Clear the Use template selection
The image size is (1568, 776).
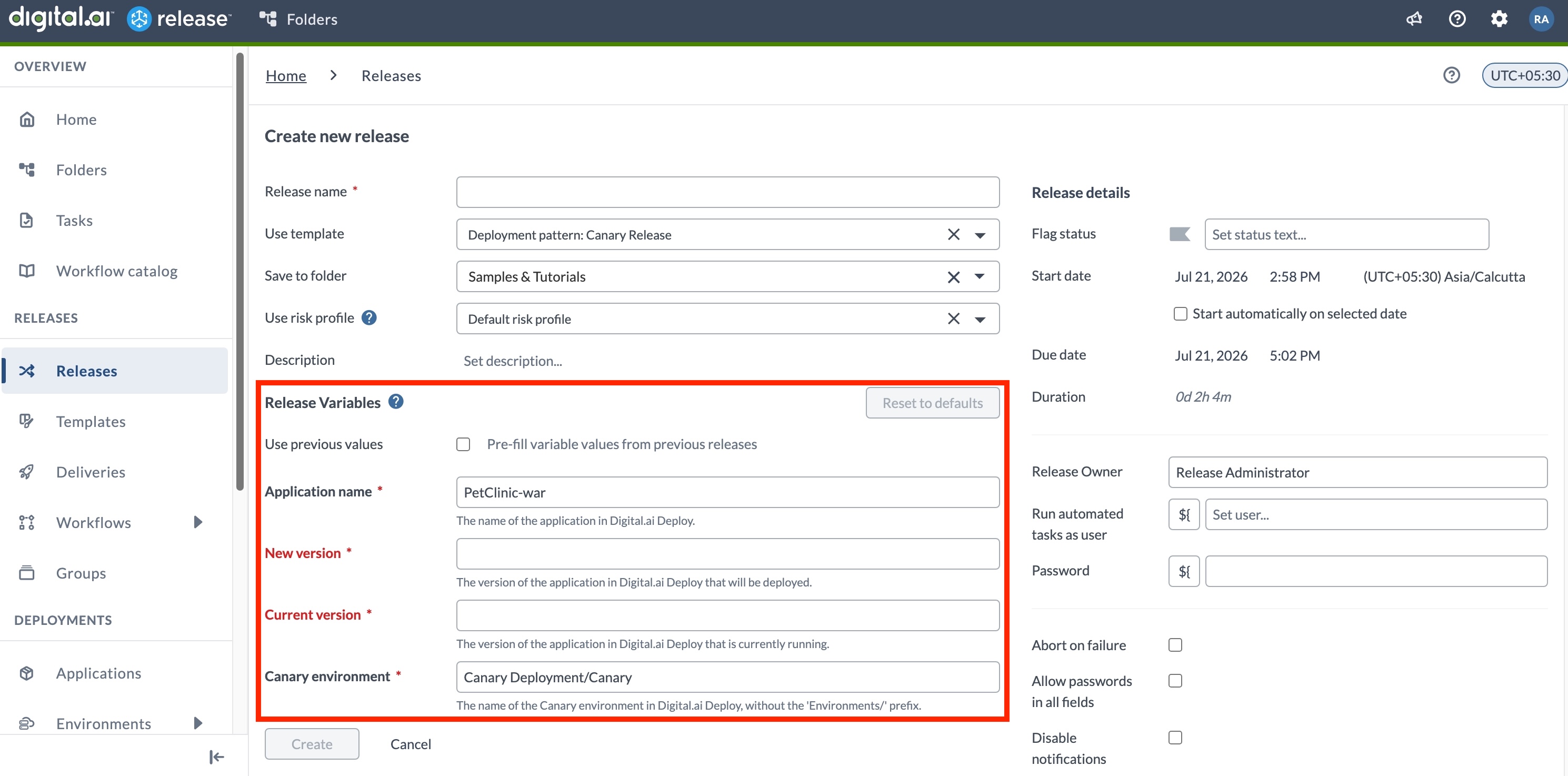953,234
